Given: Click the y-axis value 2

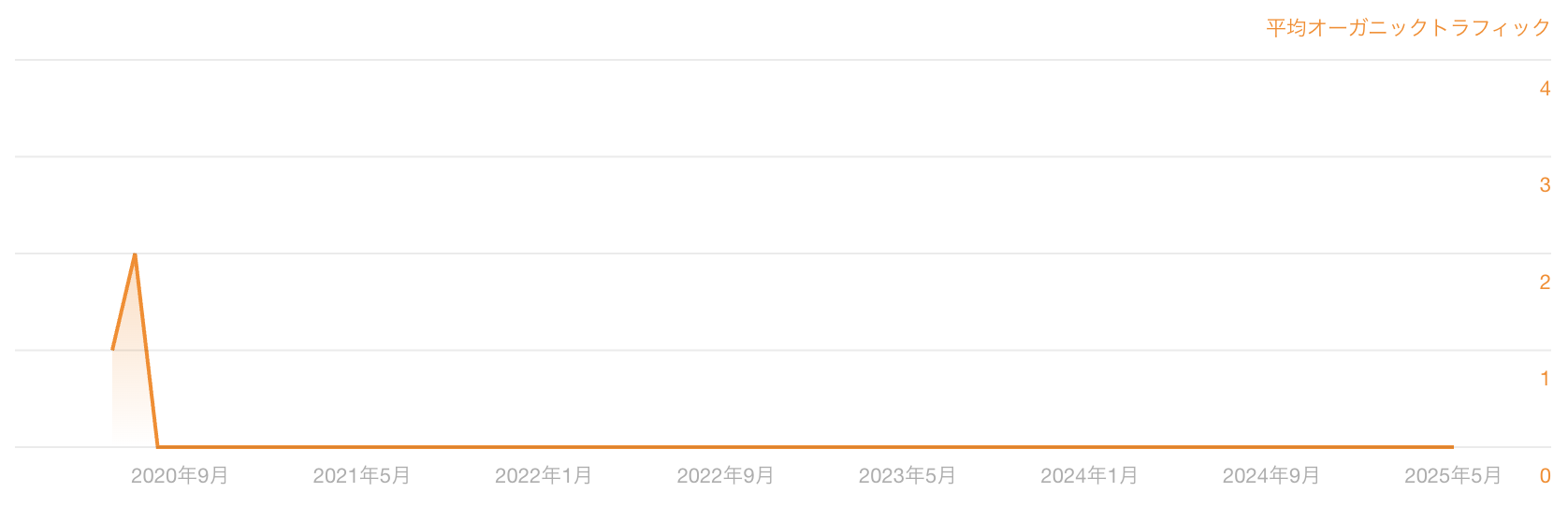Looking at the screenshot, I should point(1545,282).
